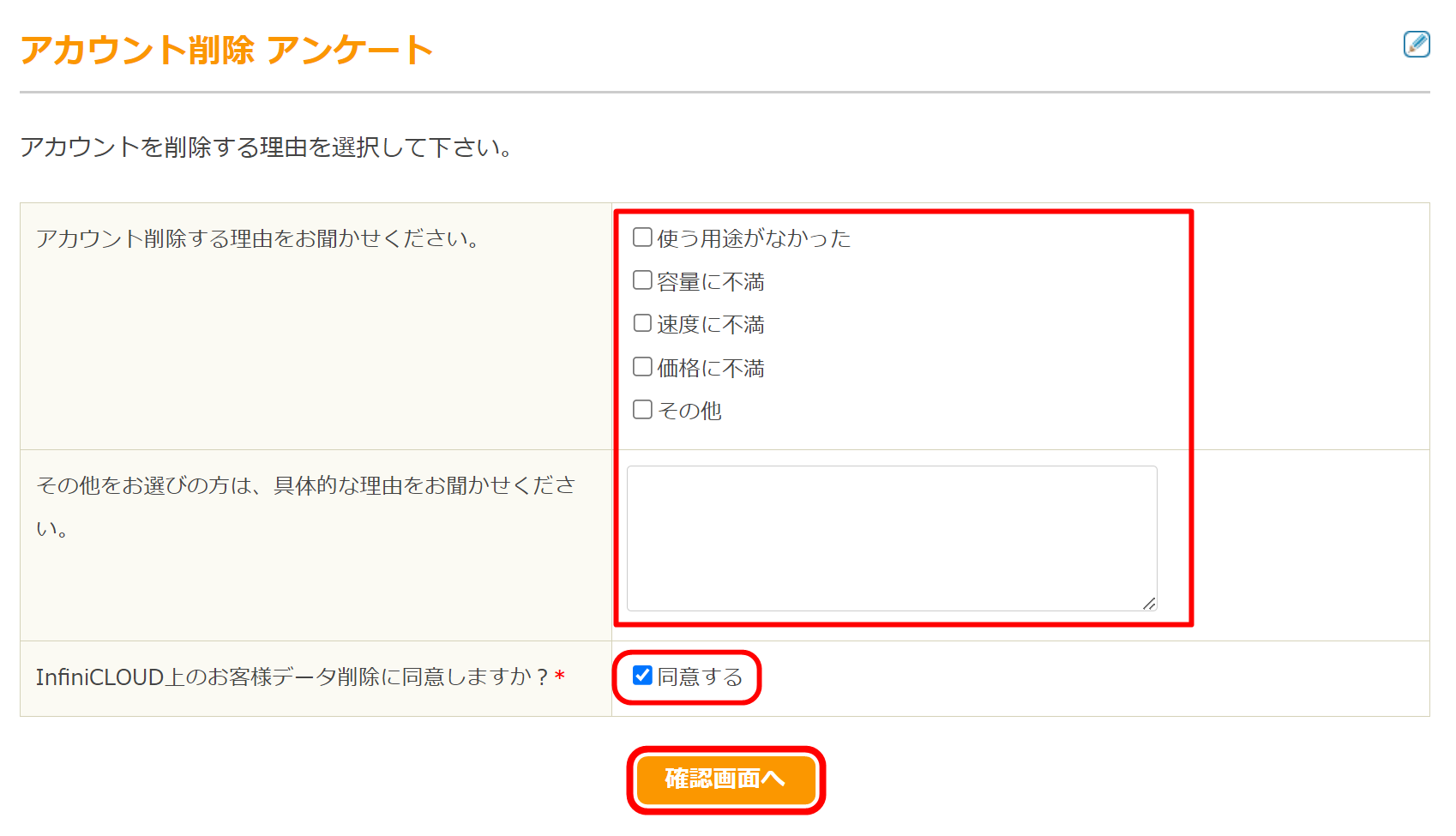Click the 確認画面へ confirmation button
Viewport: 1456px width, 836px height.
pyautogui.click(x=726, y=780)
